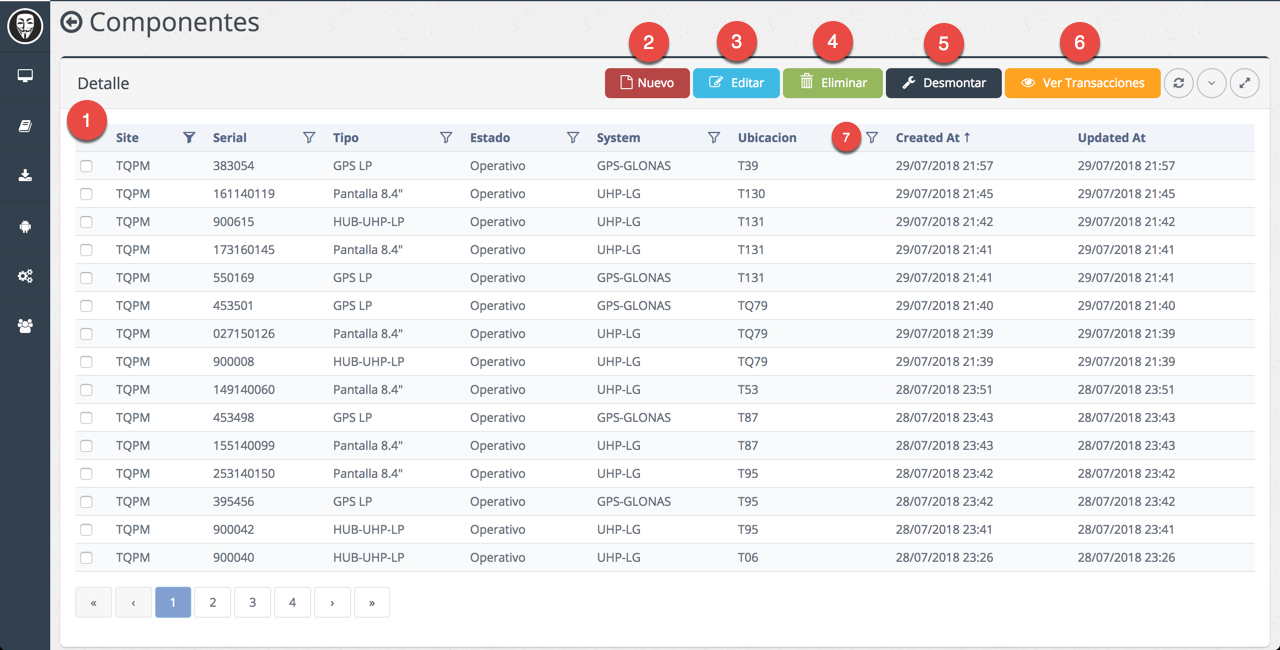Sort by Tipo column header
The width and height of the screenshot is (1280, 650).
click(x=346, y=138)
